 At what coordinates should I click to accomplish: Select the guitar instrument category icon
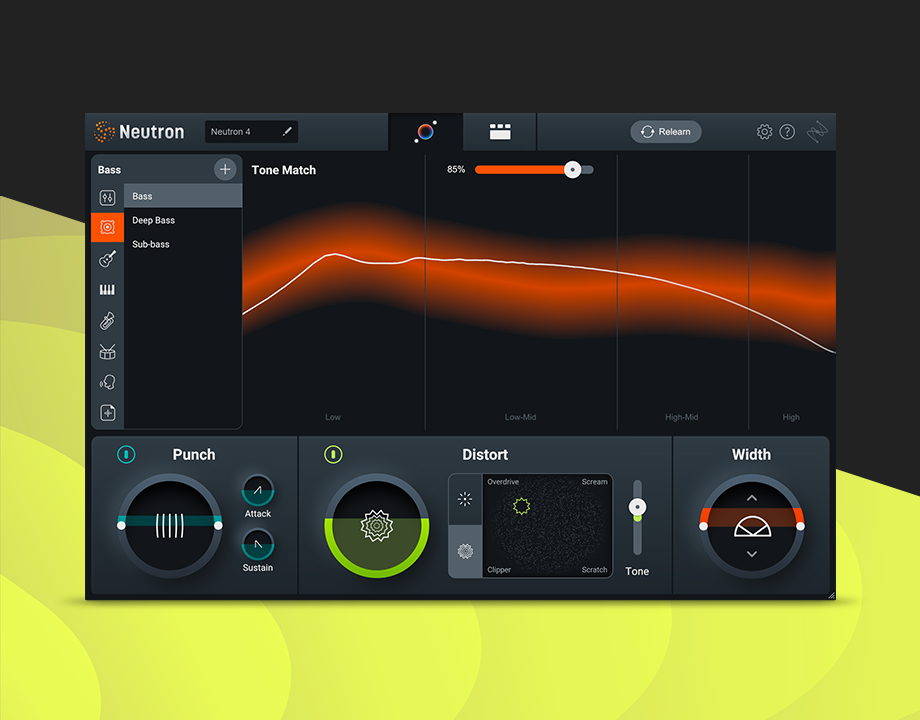click(x=107, y=259)
